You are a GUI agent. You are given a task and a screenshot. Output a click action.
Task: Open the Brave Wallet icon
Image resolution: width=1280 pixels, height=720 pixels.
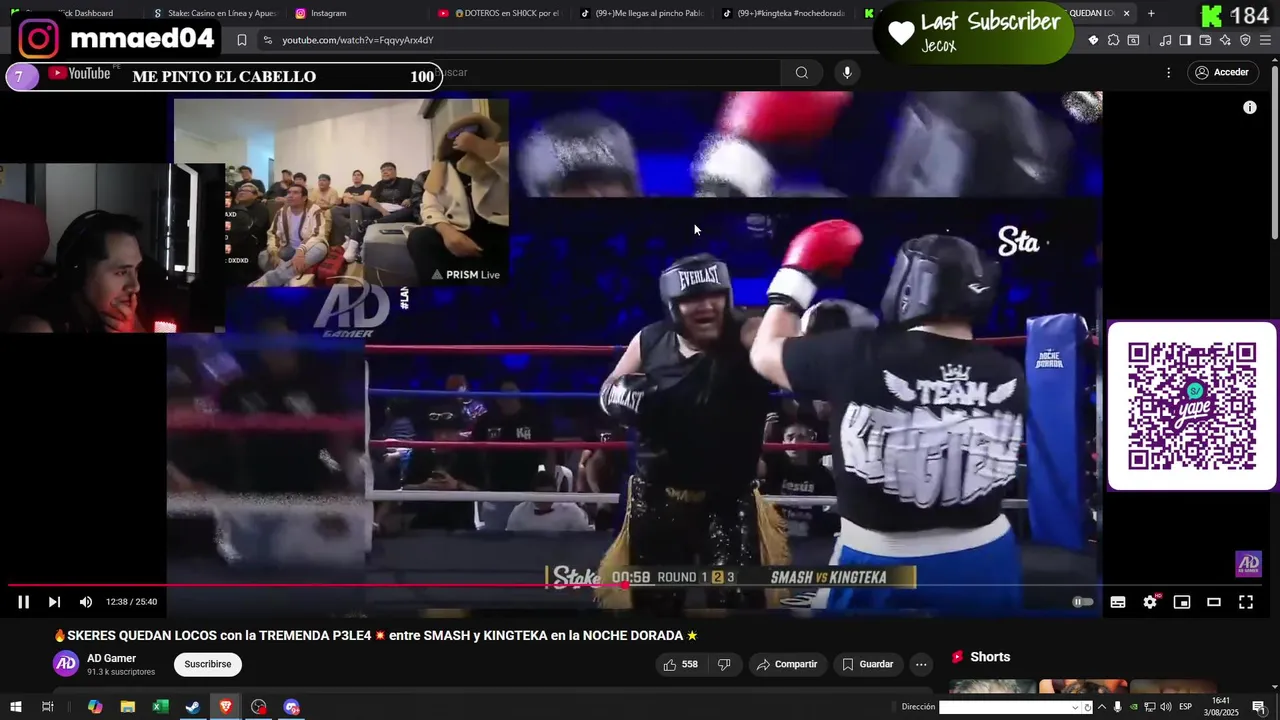(x=1205, y=40)
